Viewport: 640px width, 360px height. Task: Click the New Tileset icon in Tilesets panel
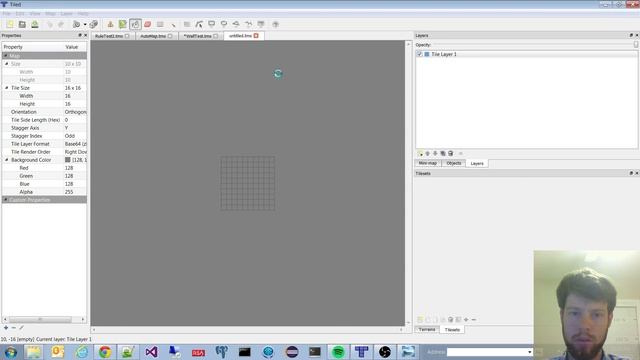click(420, 320)
